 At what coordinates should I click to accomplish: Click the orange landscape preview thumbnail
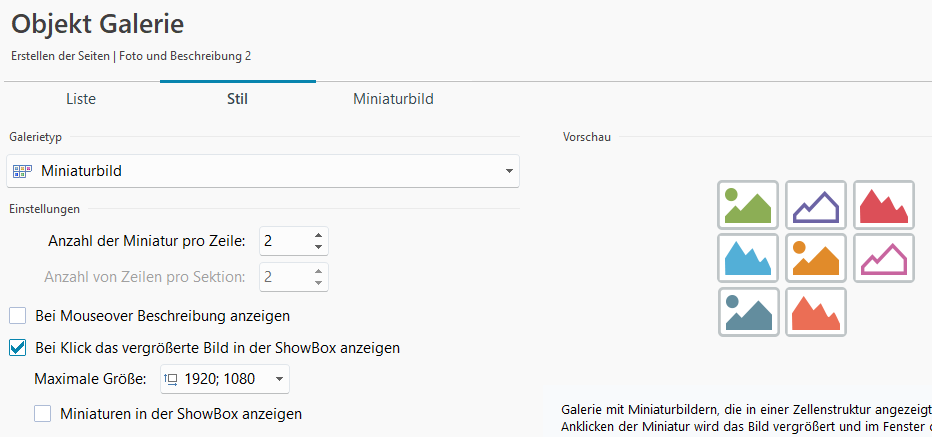816,258
